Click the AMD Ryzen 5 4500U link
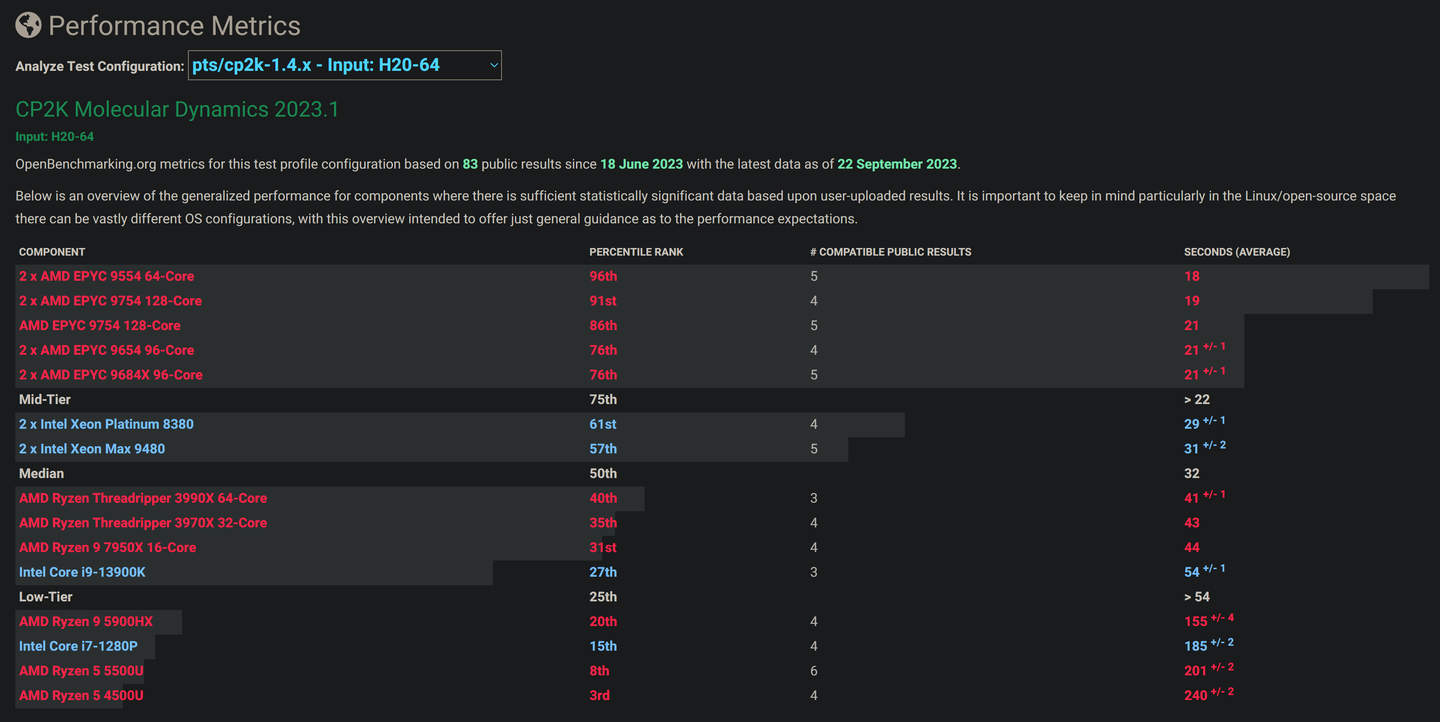Image resolution: width=1440 pixels, height=722 pixels. click(81, 696)
